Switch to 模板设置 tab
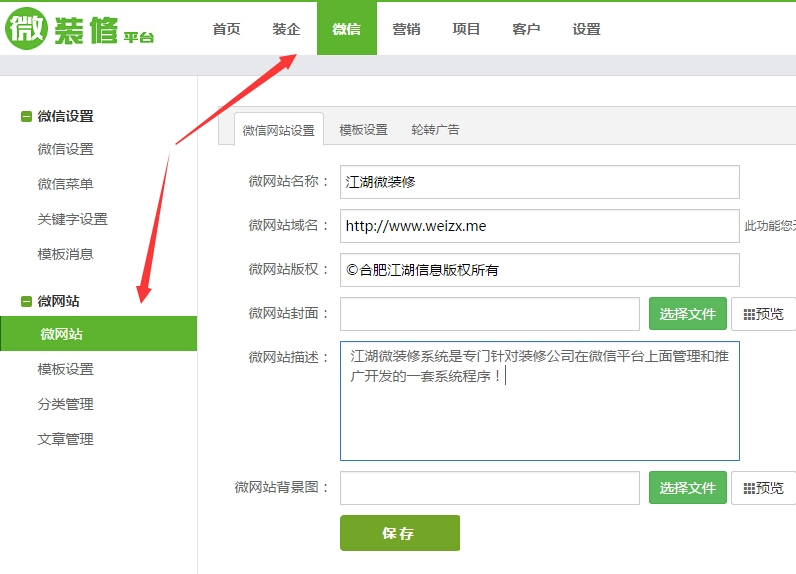The image size is (796, 574). [363, 130]
